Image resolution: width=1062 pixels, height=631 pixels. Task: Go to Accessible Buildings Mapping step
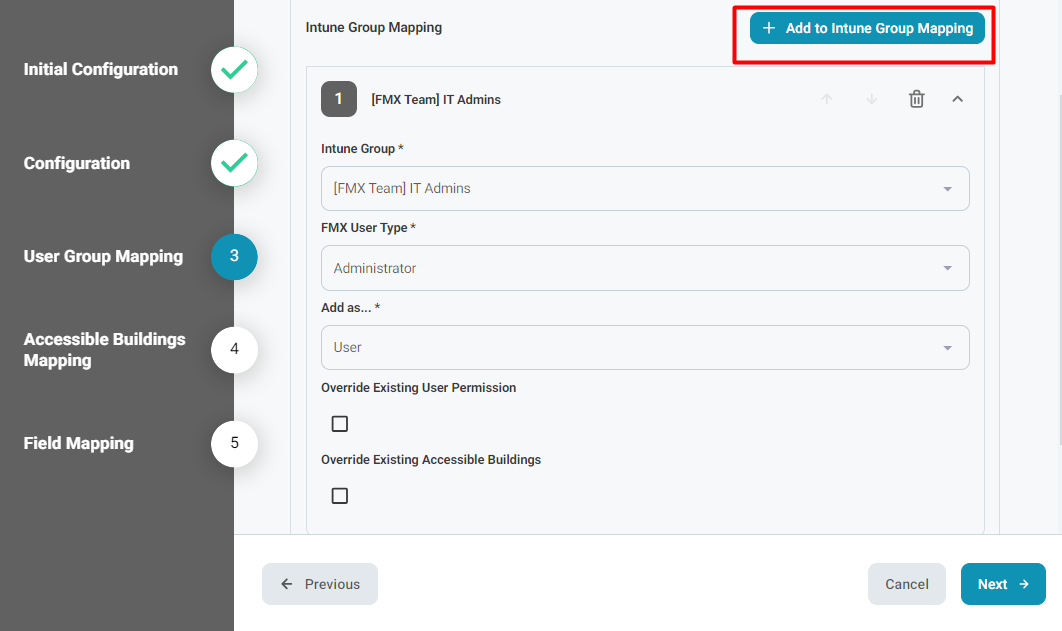[x=105, y=350]
